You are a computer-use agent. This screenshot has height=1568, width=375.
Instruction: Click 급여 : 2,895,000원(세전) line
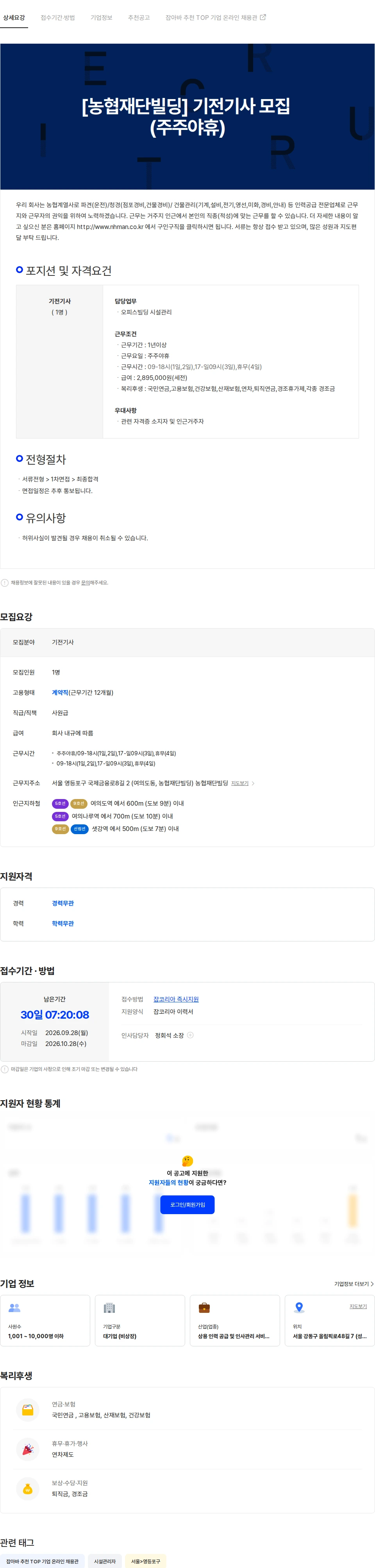(154, 377)
